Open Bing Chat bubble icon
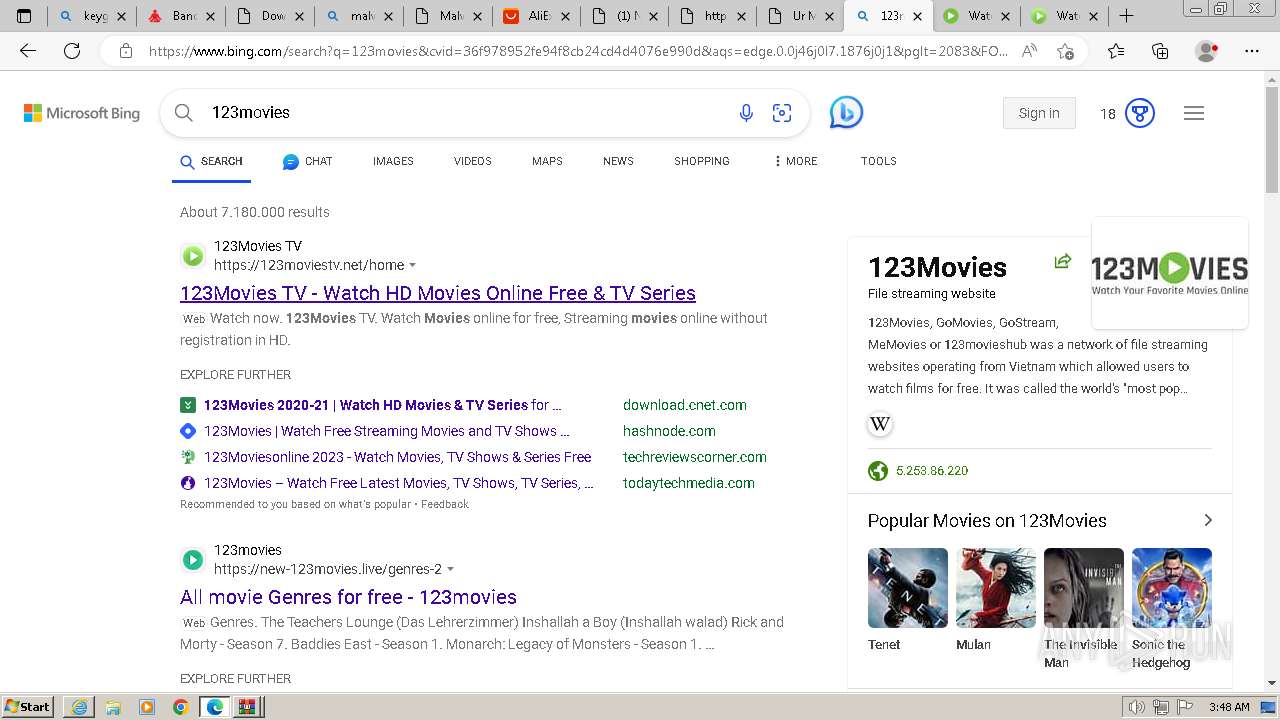Viewport: 1280px width, 720px height. 846,112
